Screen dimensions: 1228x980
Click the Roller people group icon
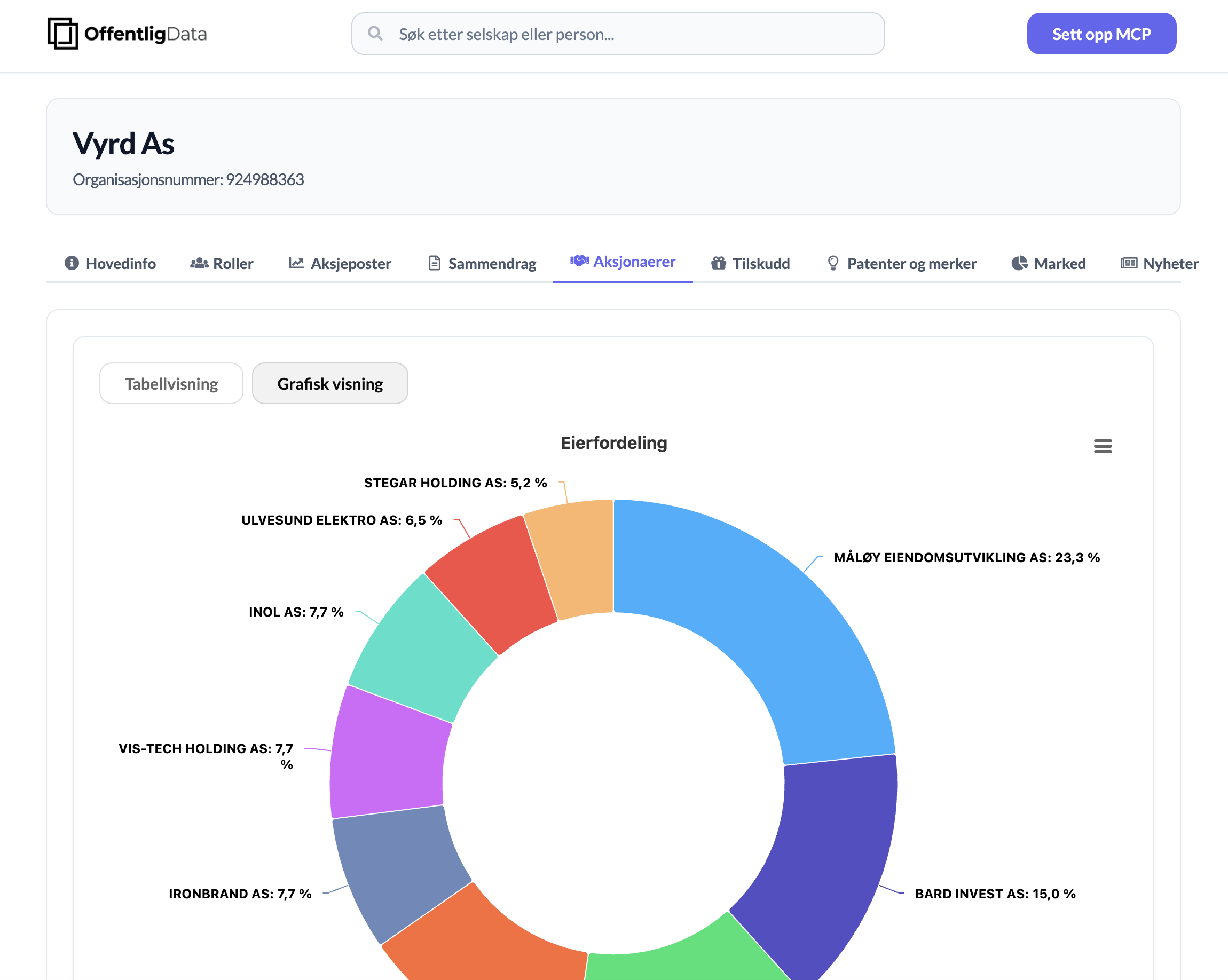[199, 263]
